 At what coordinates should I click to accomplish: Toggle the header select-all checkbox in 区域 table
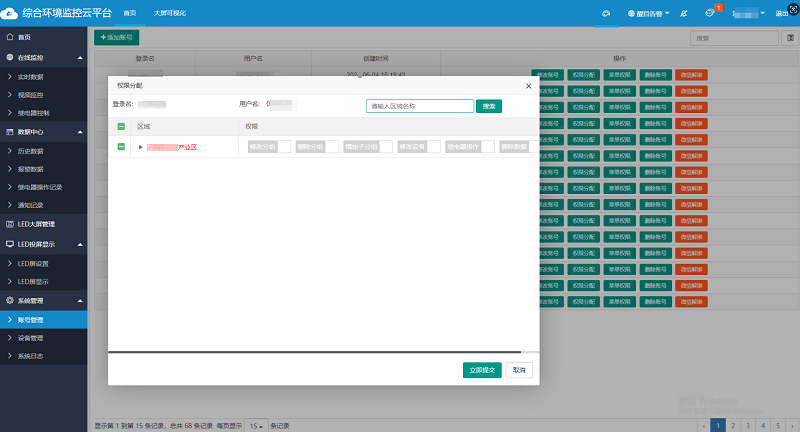coord(121,127)
